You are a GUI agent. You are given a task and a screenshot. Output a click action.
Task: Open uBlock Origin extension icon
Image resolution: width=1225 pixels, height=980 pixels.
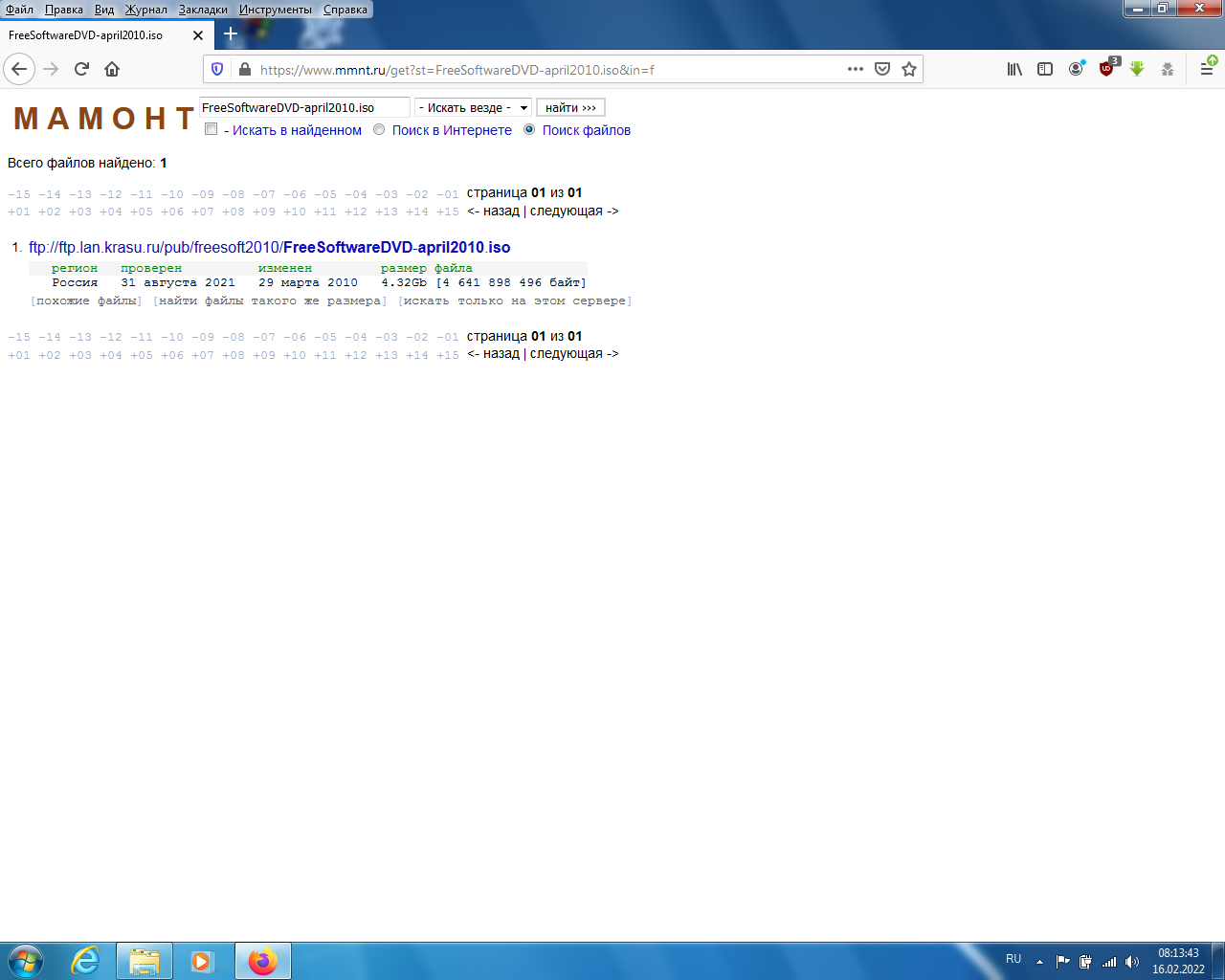[1107, 69]
